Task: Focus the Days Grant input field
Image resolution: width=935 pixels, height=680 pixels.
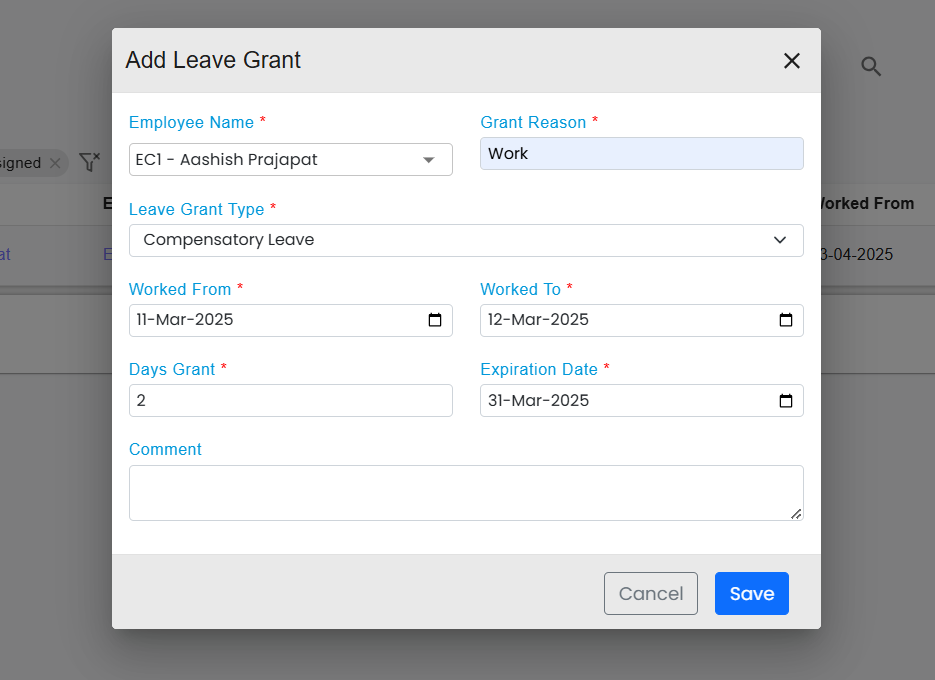Action: point(290,401)
